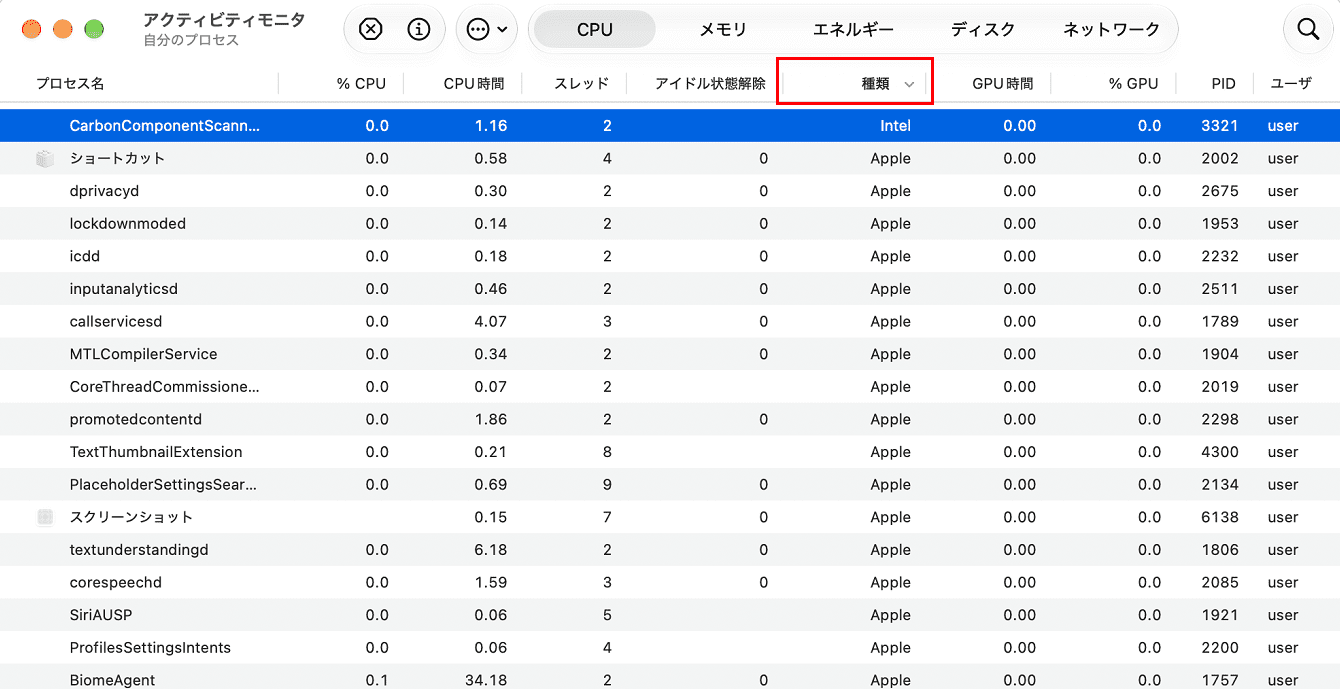Select the ショートカット process row
The image size is (1340, 689).
click(670, 158)
